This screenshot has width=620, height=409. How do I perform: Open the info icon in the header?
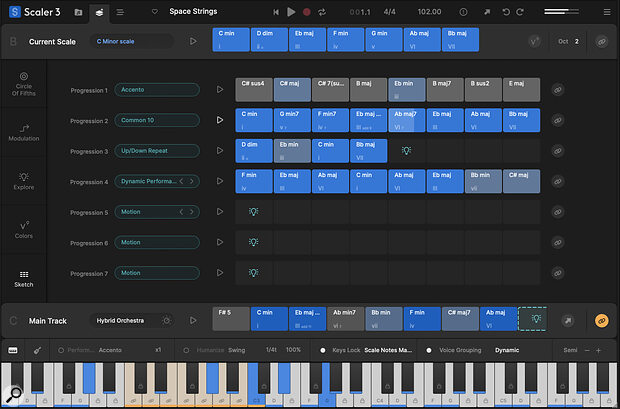[463, 12]
